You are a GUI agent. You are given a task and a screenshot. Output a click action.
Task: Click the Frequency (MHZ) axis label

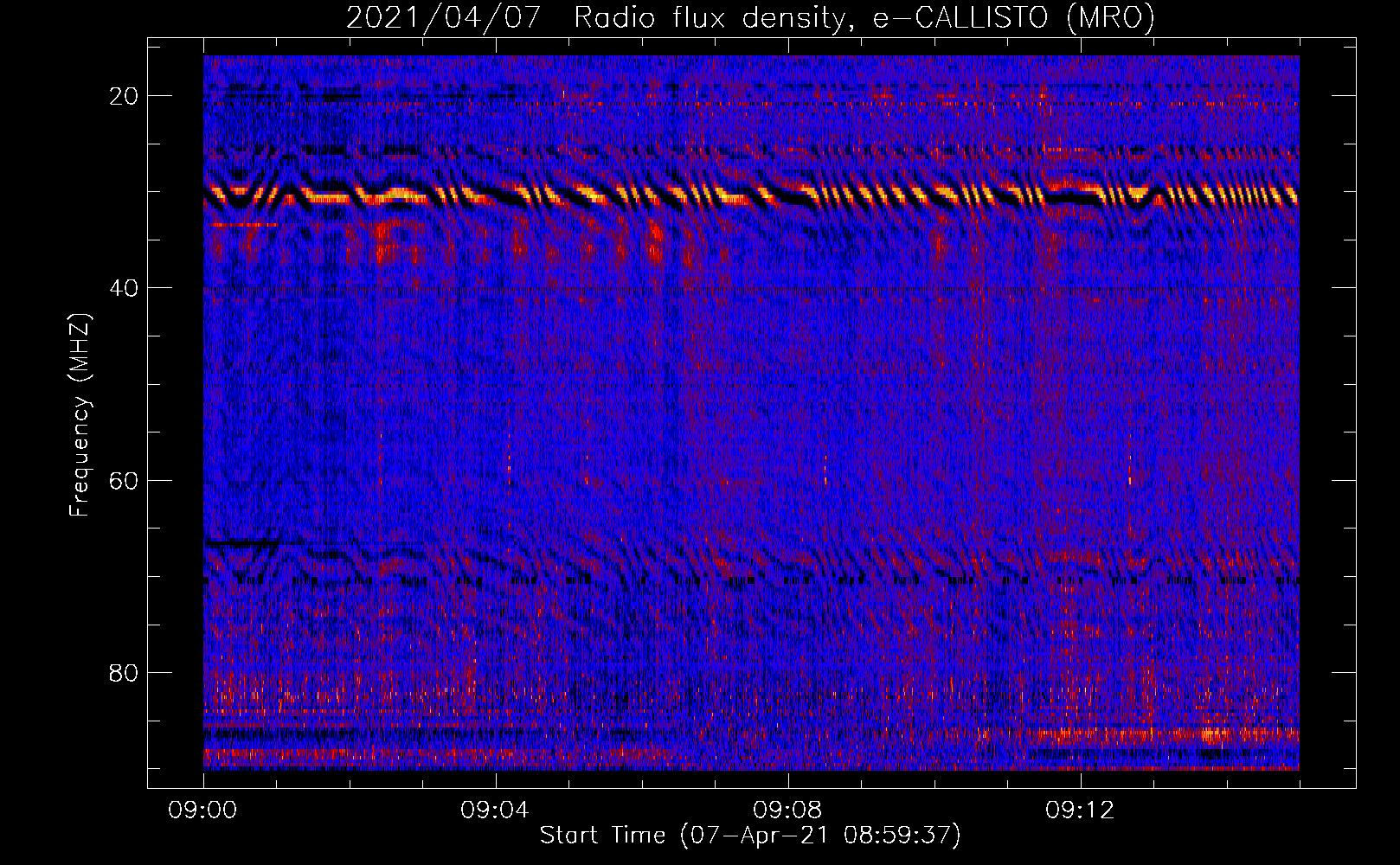point(80,414)
